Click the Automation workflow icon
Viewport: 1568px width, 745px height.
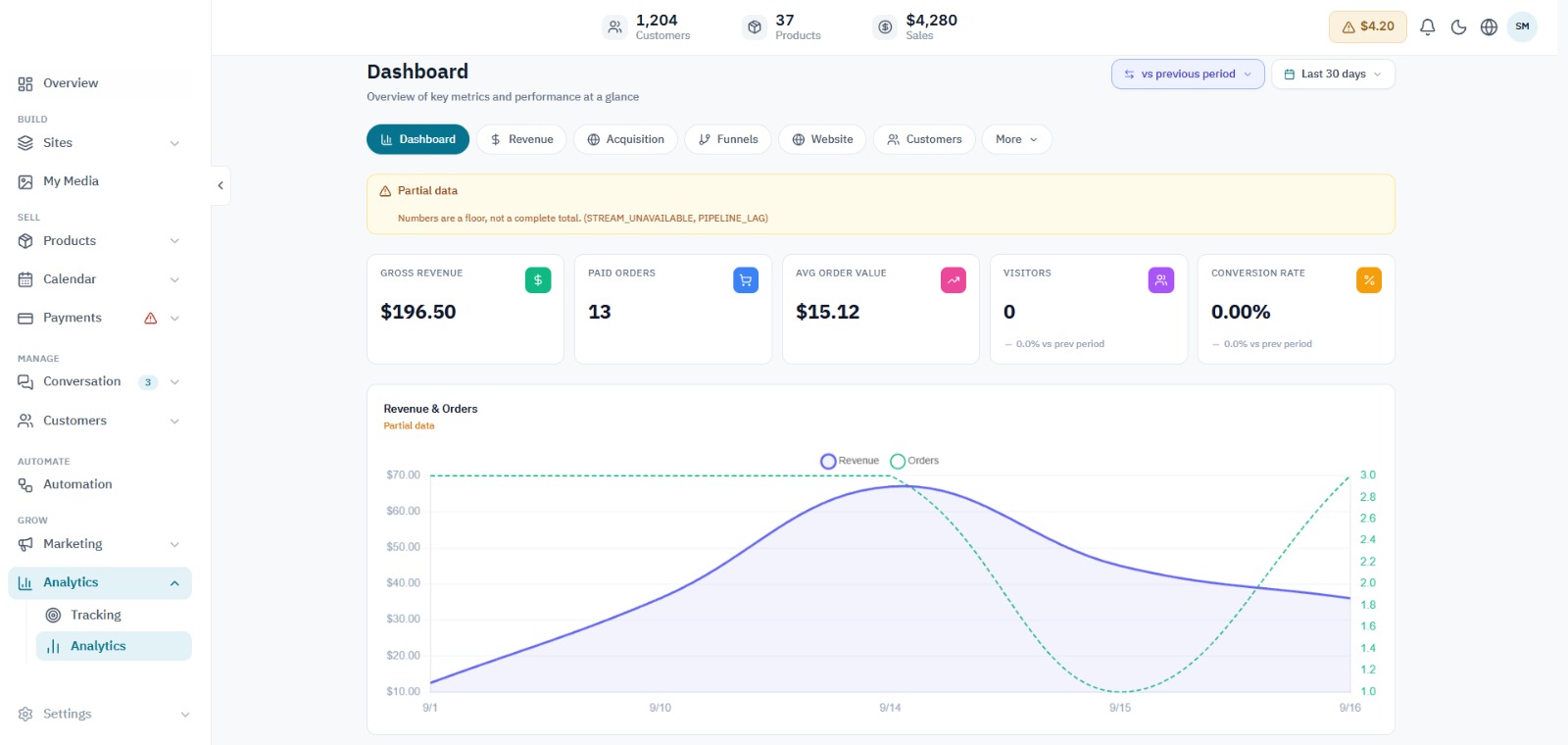click(x=25, y=484)
